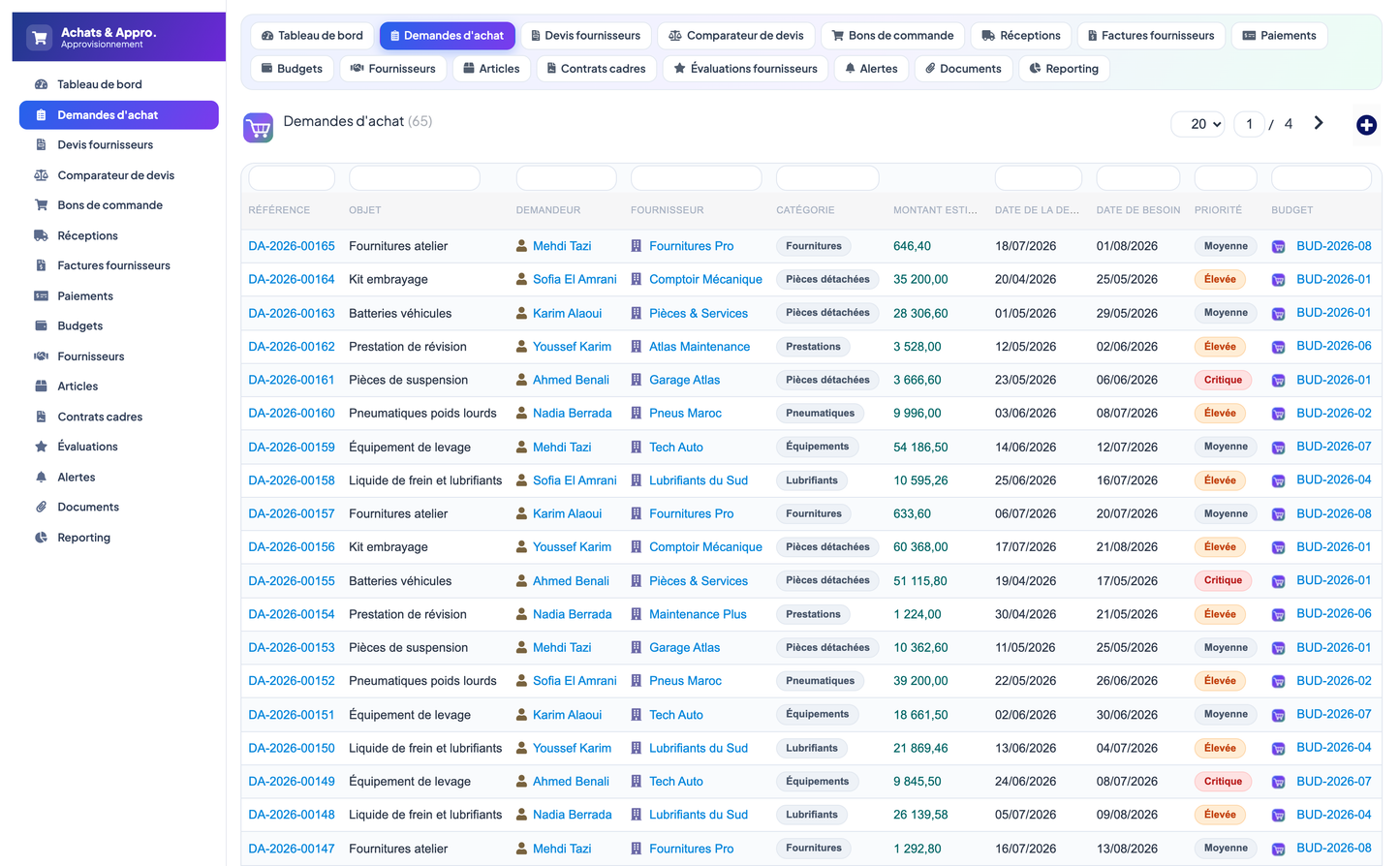
Task: Click the building icon beside Atlas Maintenance
Action: 637,347
